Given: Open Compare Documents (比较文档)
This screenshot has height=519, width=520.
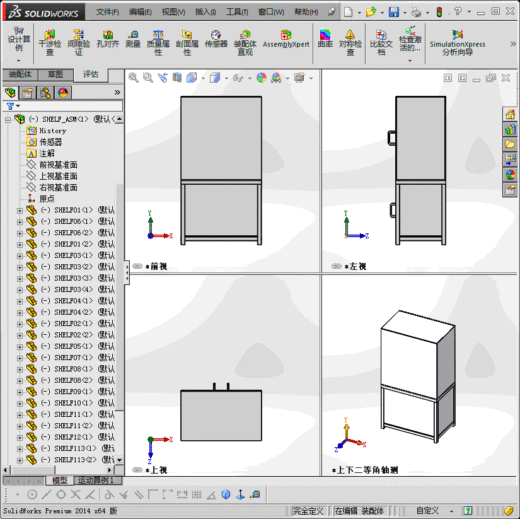Looking at the screenshot, I should pos(381,43).
